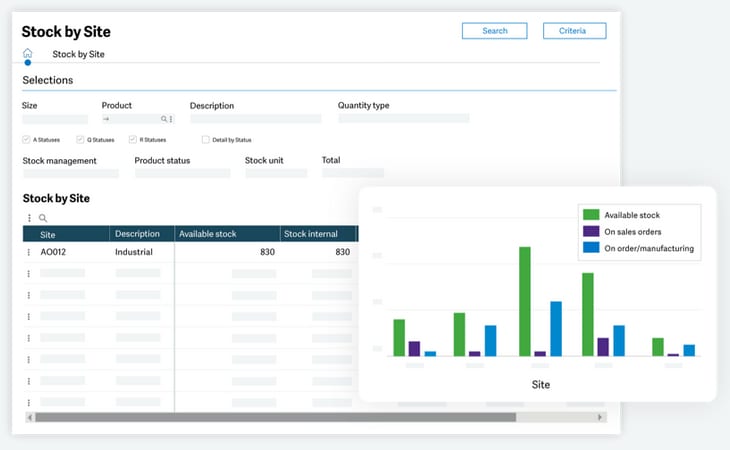
Task: Select the Industrial description cell
Action: pos(134,252)
